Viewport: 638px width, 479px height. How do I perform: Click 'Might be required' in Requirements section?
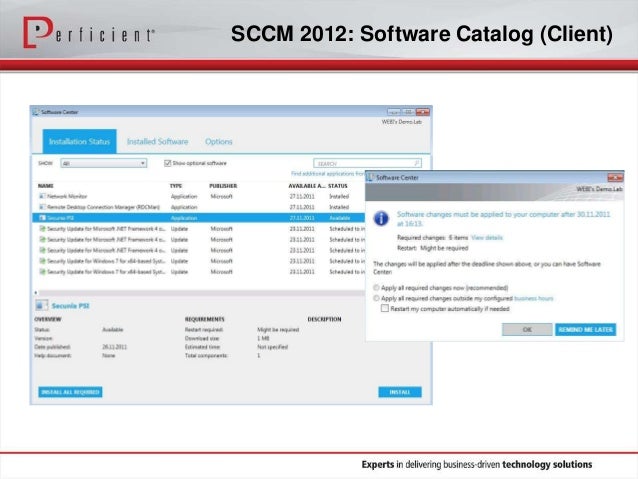(278, 329)
